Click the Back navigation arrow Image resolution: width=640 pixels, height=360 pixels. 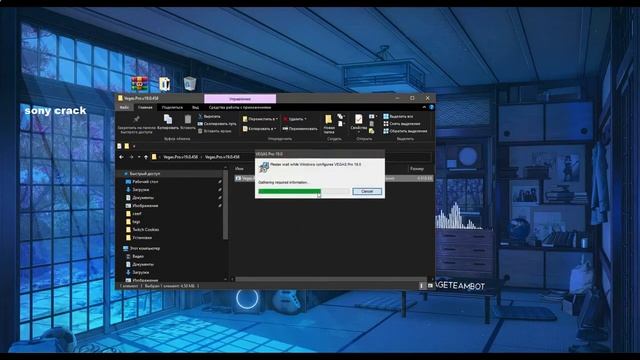[121, 157]
